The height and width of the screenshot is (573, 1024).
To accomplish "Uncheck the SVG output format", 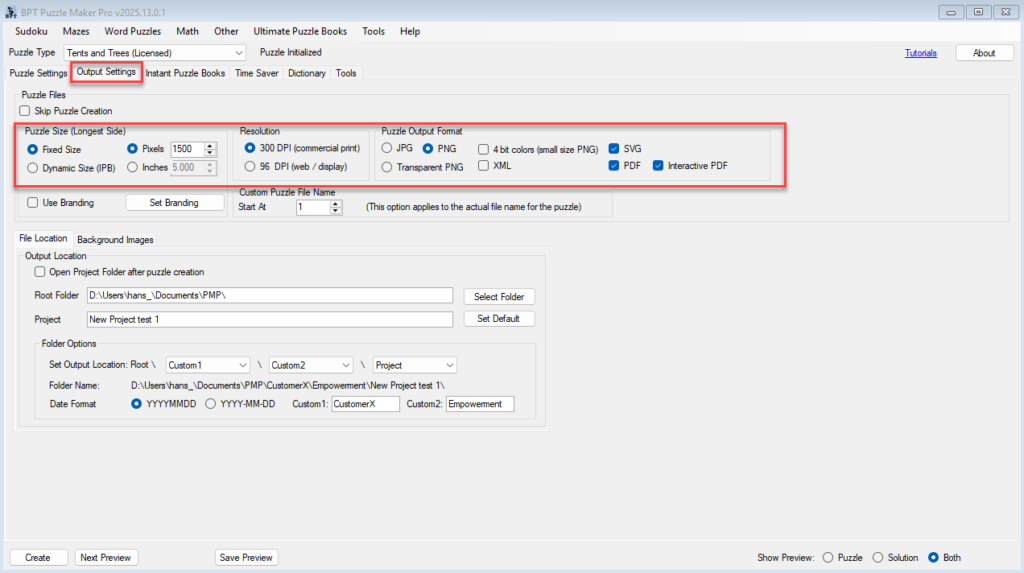I will (x=614, y=149).
